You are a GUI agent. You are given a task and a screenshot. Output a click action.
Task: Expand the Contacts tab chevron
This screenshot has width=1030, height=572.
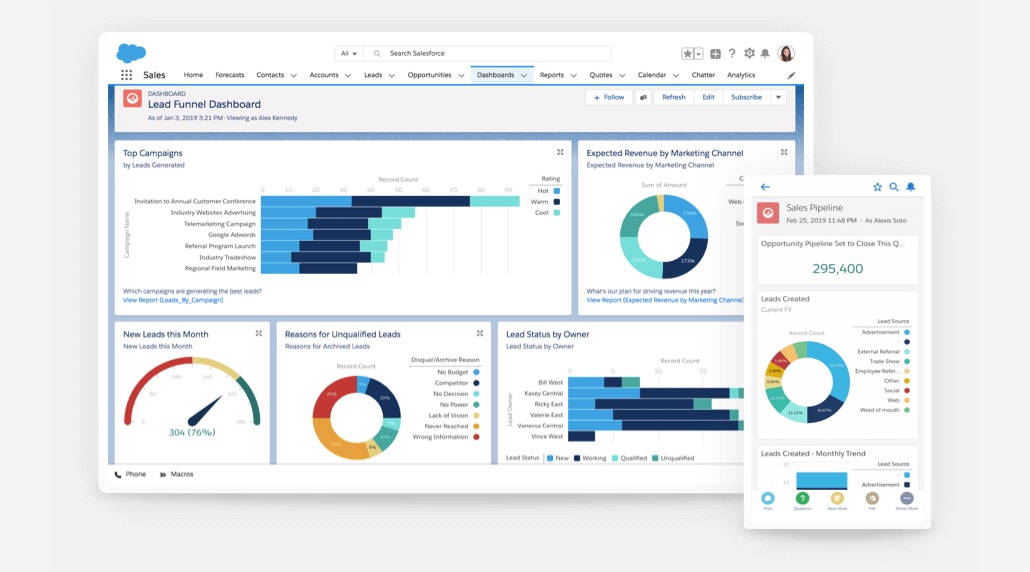coord(294,76)
